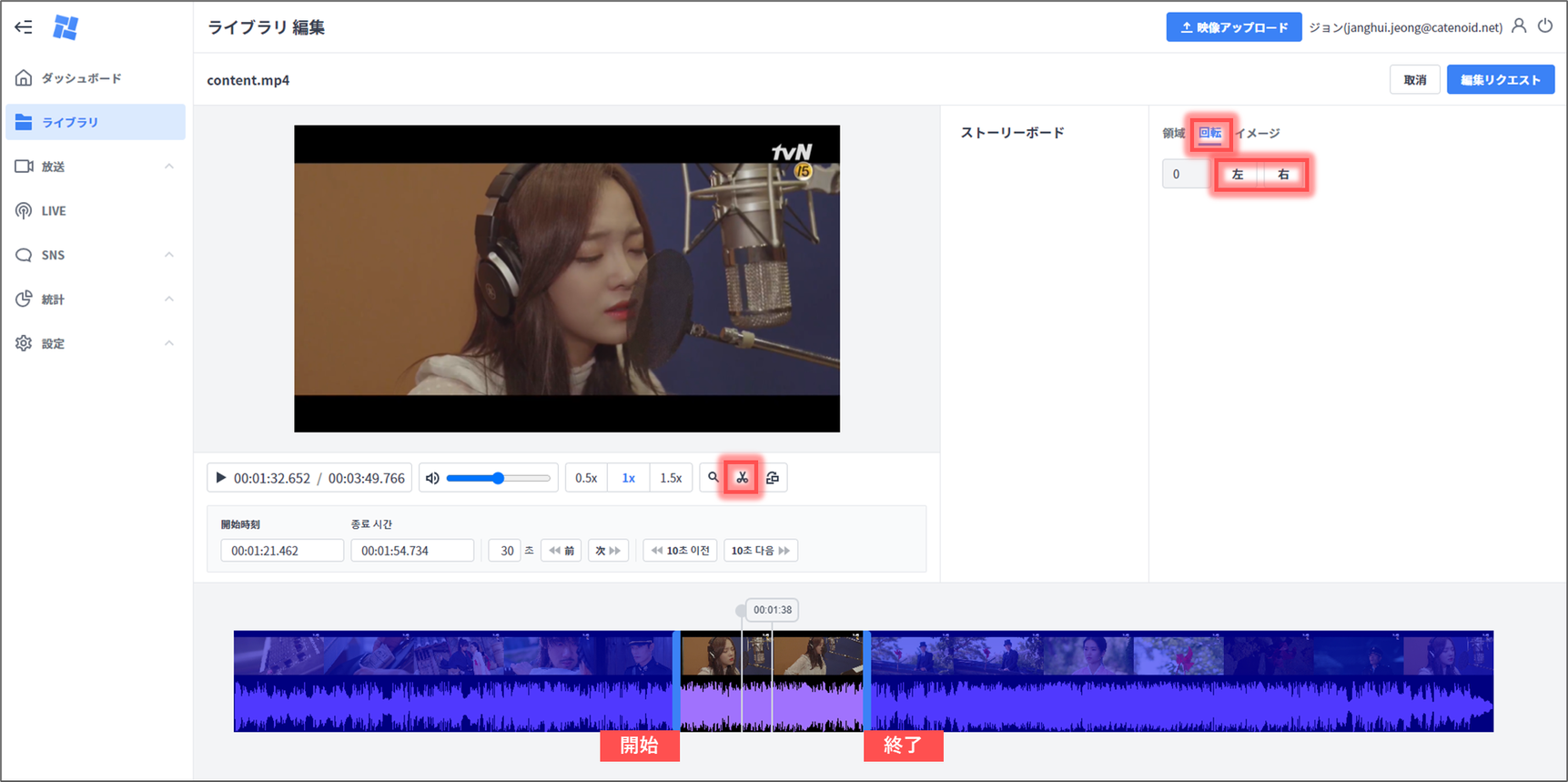The height and width of the screenshot is (782, 1568).
Task: Switch to the 回転 tab
Action: (x=1209, y=133)
